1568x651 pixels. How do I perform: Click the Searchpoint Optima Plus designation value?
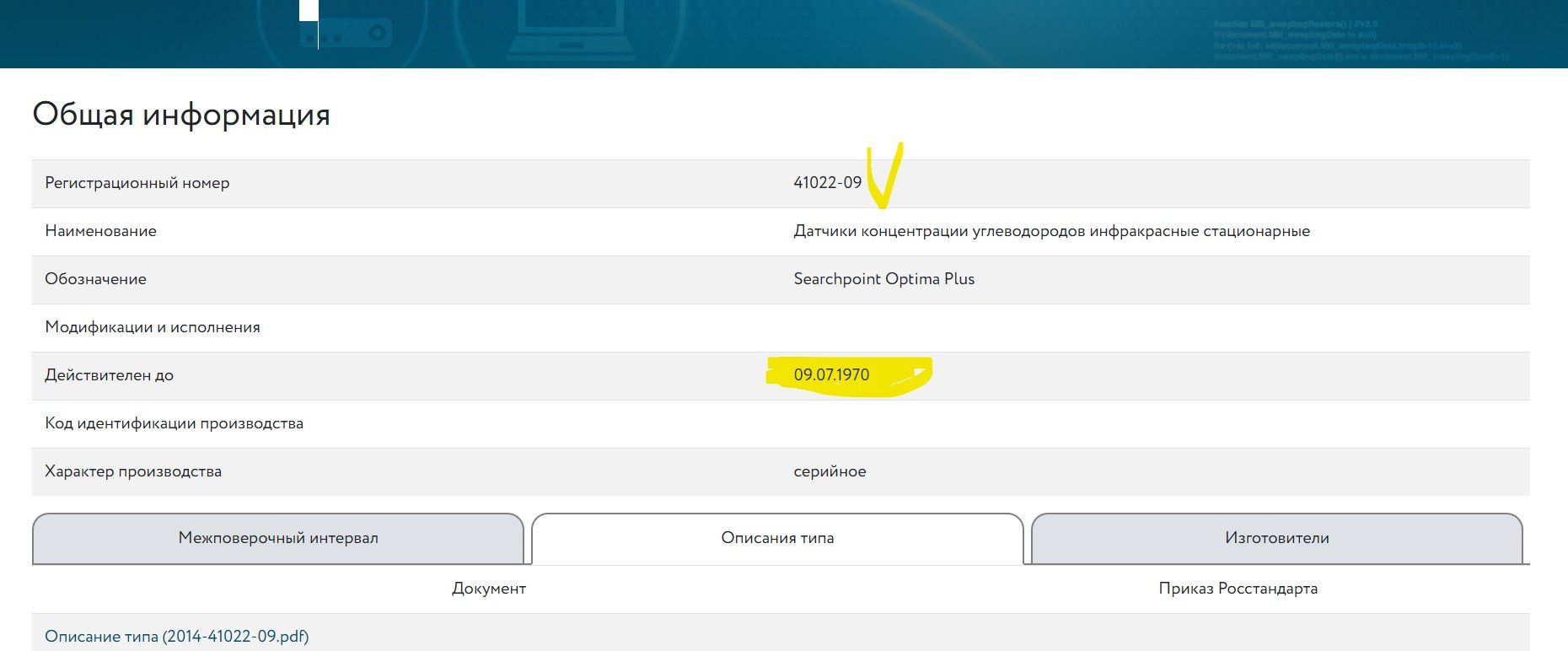coord(883,279)
